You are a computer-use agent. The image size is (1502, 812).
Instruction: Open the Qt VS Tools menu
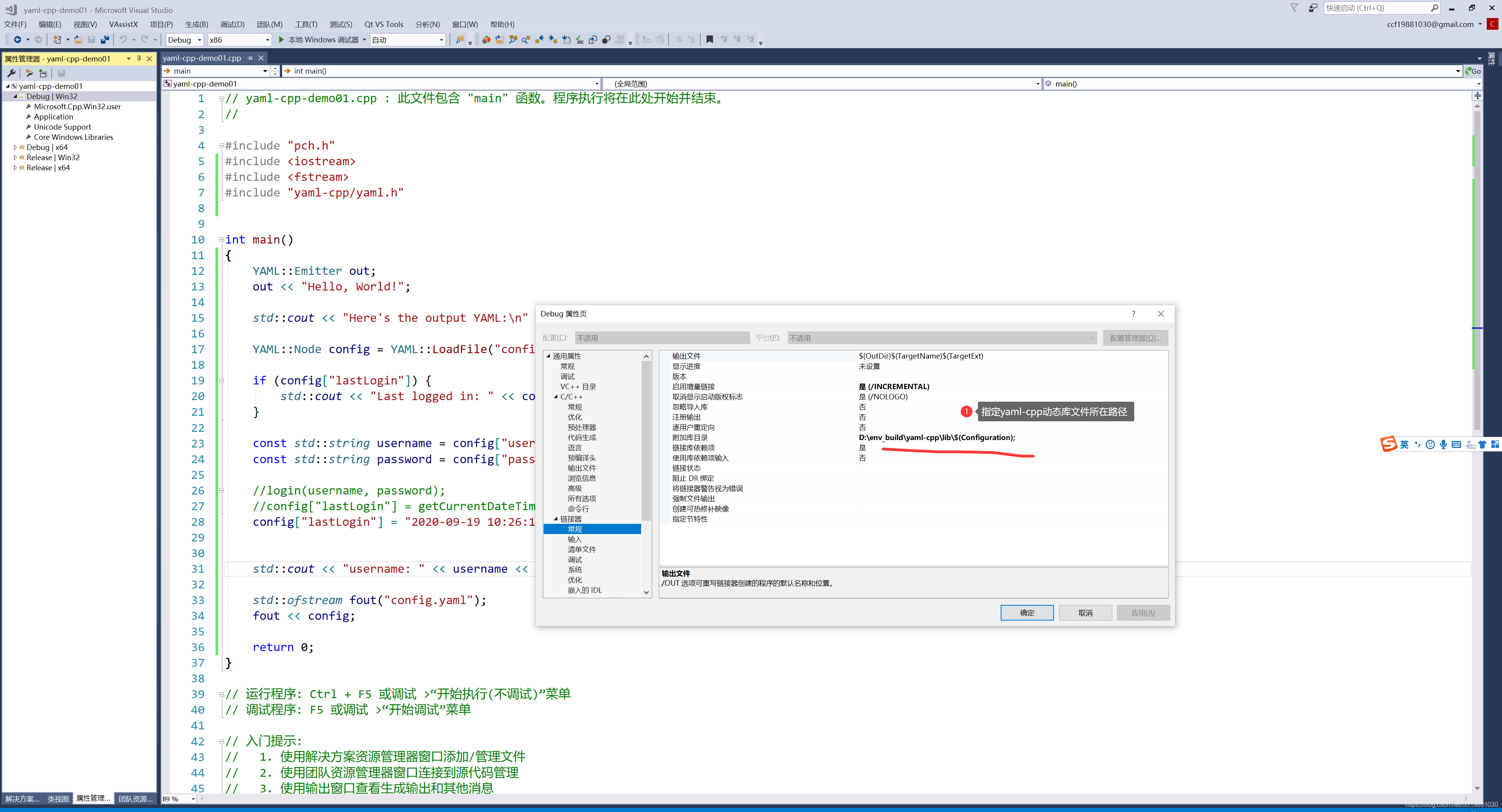(384, 25)
